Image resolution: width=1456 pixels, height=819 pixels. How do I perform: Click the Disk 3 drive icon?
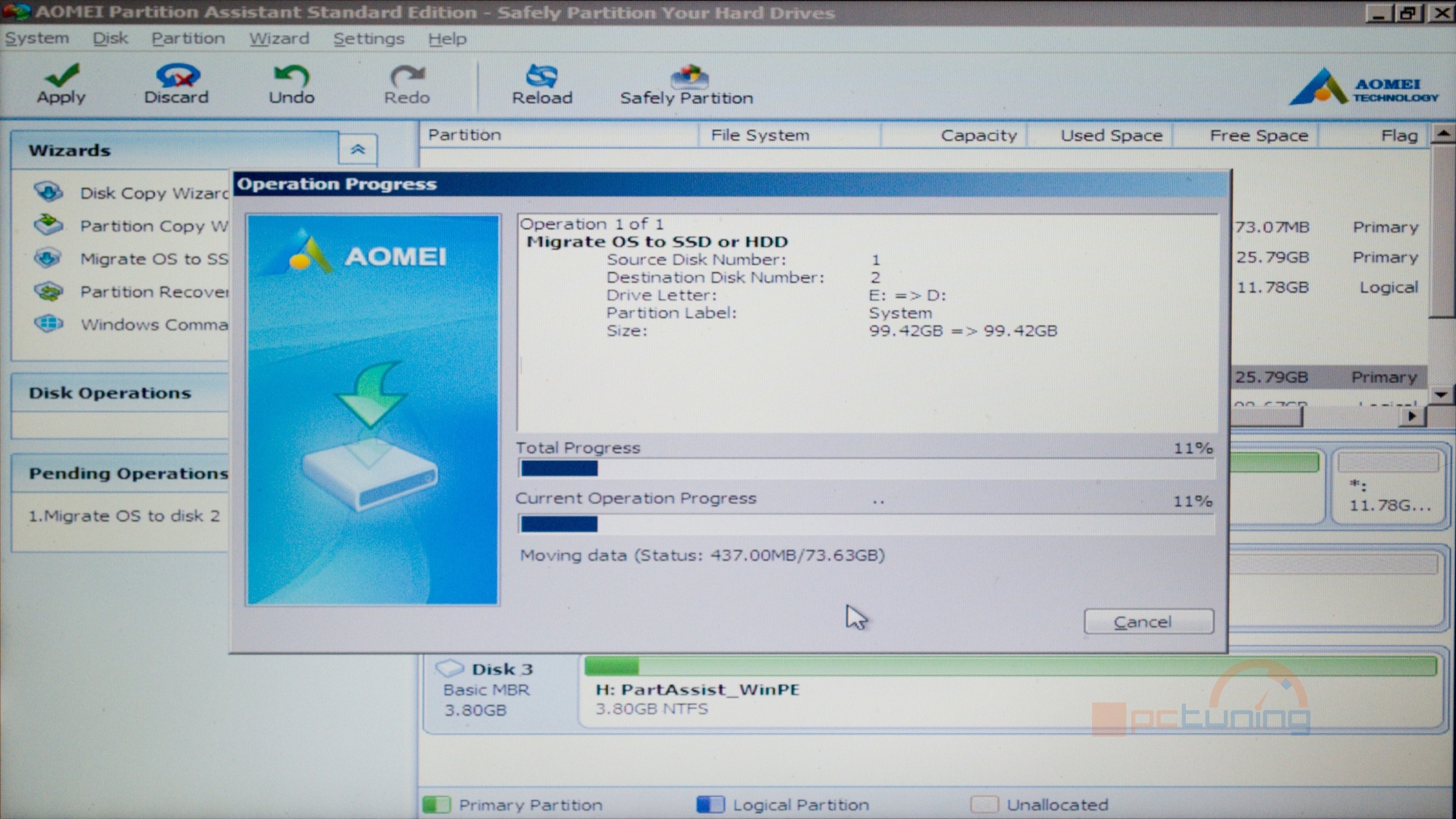449,668
